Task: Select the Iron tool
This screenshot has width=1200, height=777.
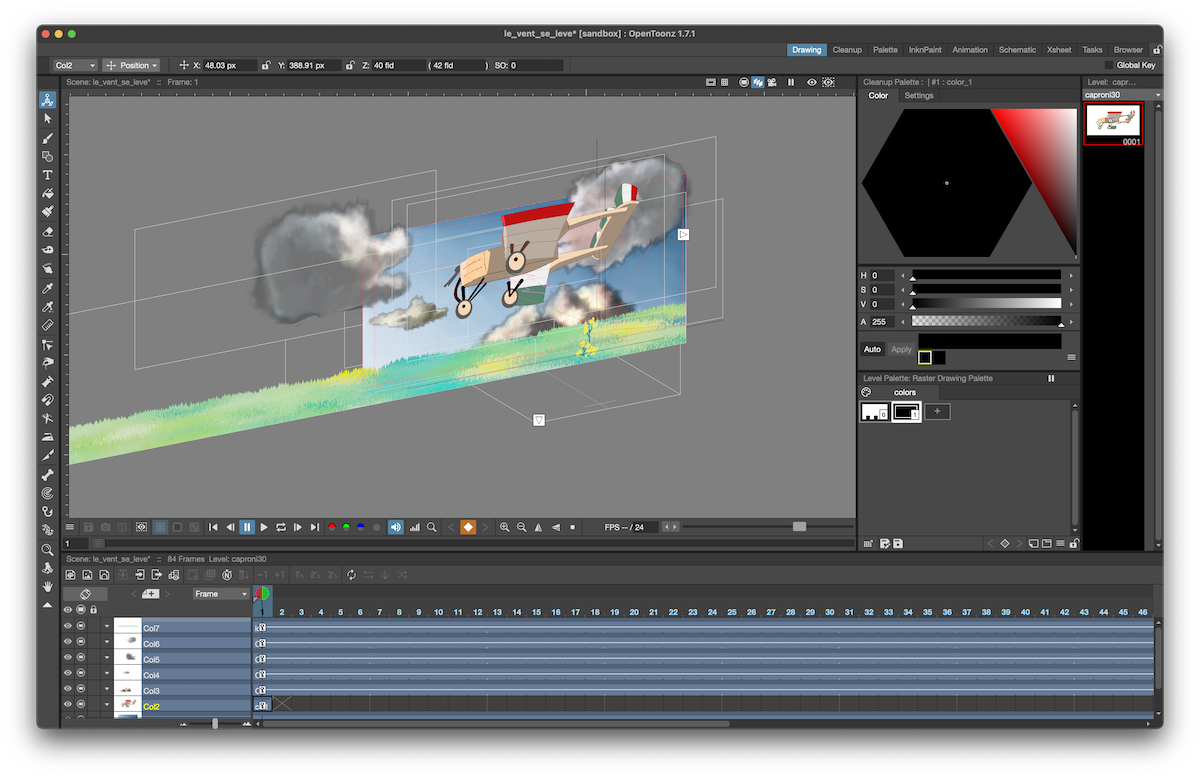Action: click(47, 437)
